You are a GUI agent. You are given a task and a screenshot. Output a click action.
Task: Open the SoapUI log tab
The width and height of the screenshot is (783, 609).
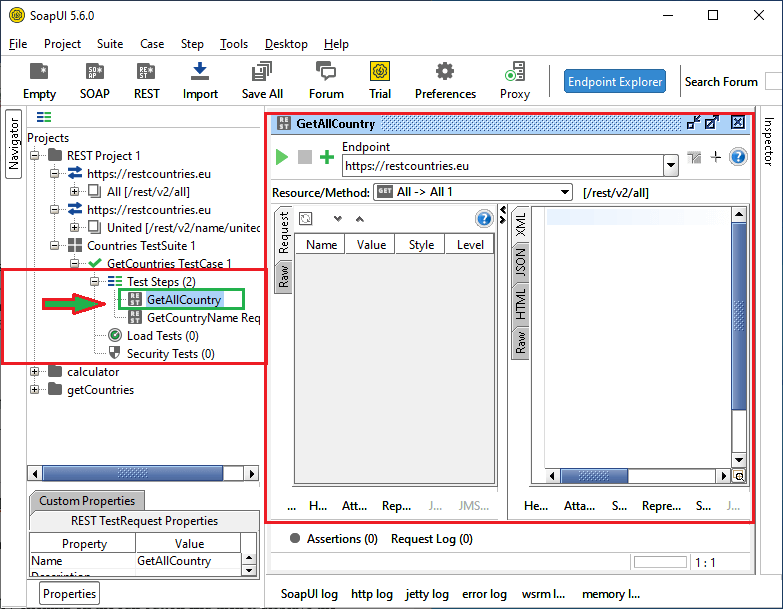309,594
